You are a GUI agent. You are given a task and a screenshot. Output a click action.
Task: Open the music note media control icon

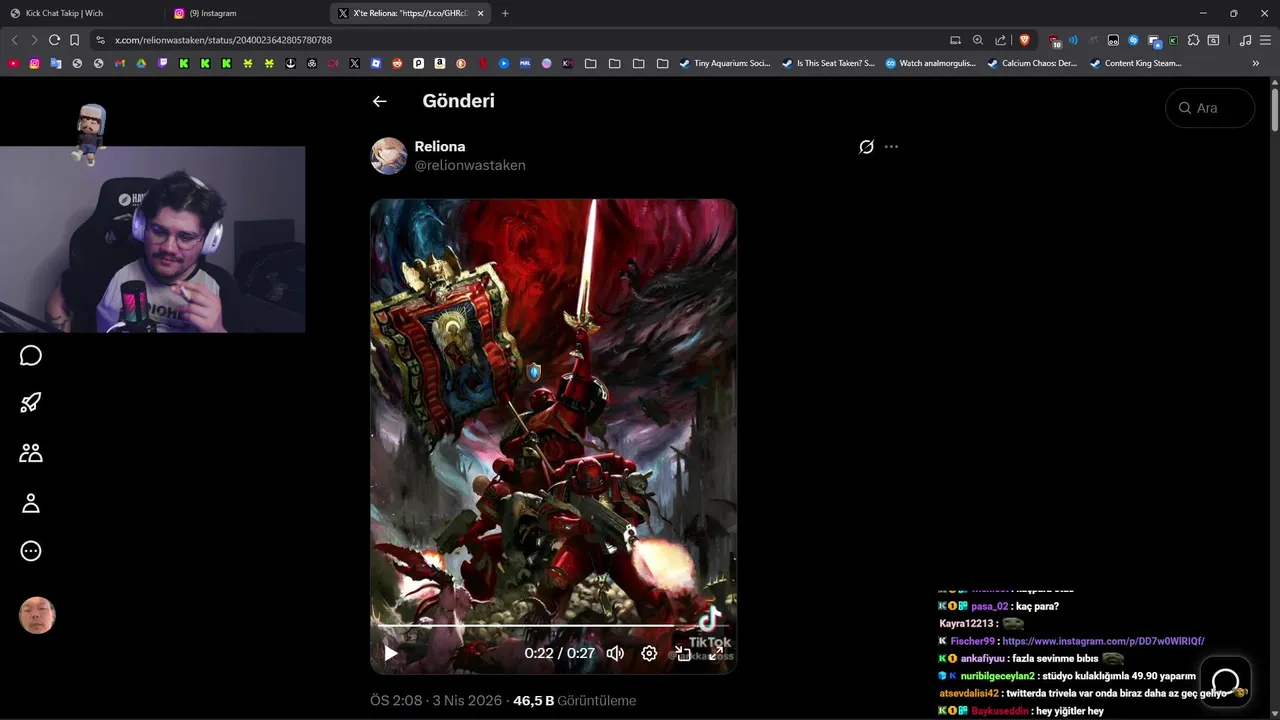(x=1245, y=40)
